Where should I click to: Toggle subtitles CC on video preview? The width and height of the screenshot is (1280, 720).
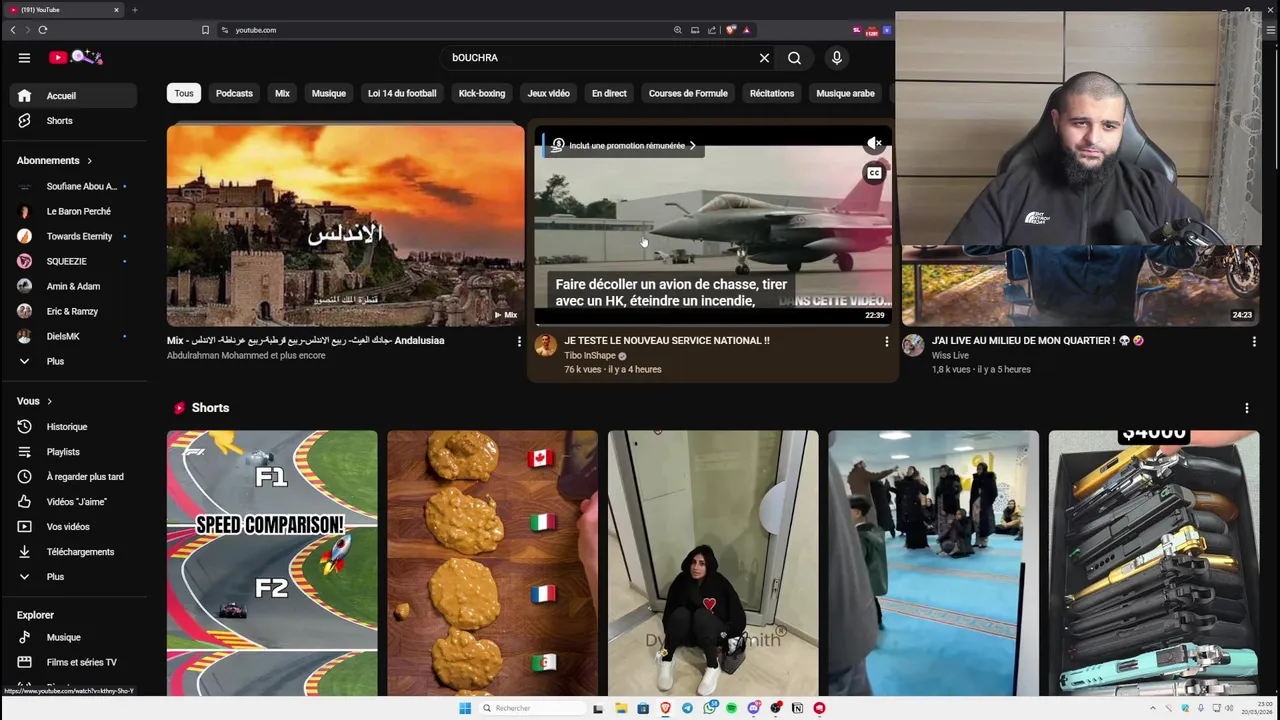pyautogui.click(x=874, y=173)
